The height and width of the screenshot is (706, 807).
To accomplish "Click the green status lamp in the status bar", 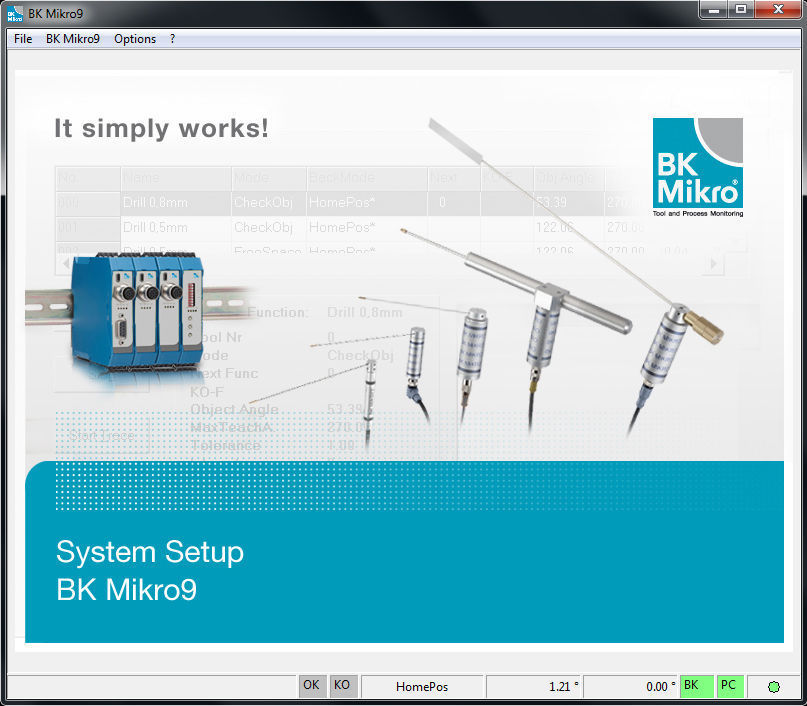I will pos(773,686).
